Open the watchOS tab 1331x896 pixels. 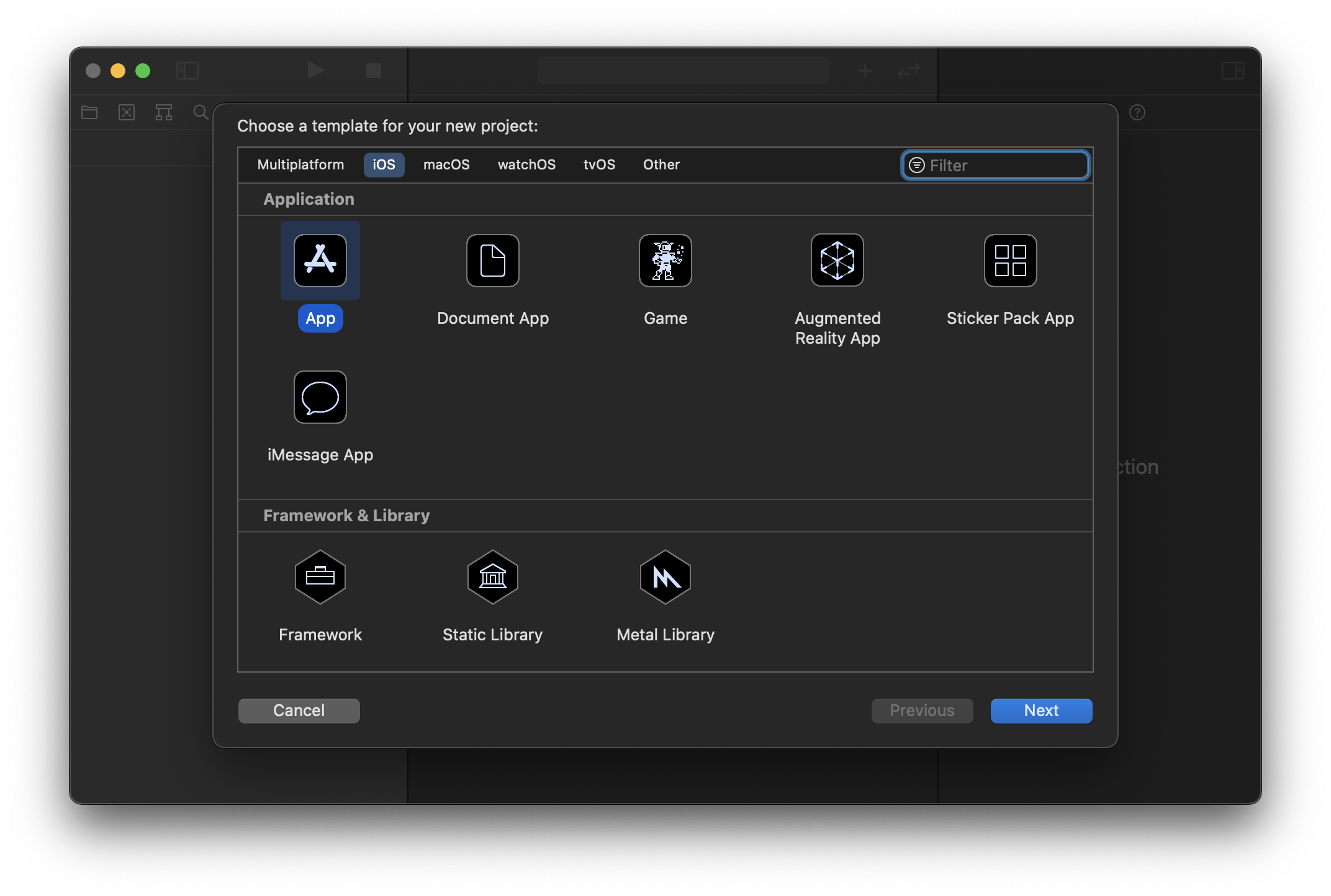coord(526,164)
